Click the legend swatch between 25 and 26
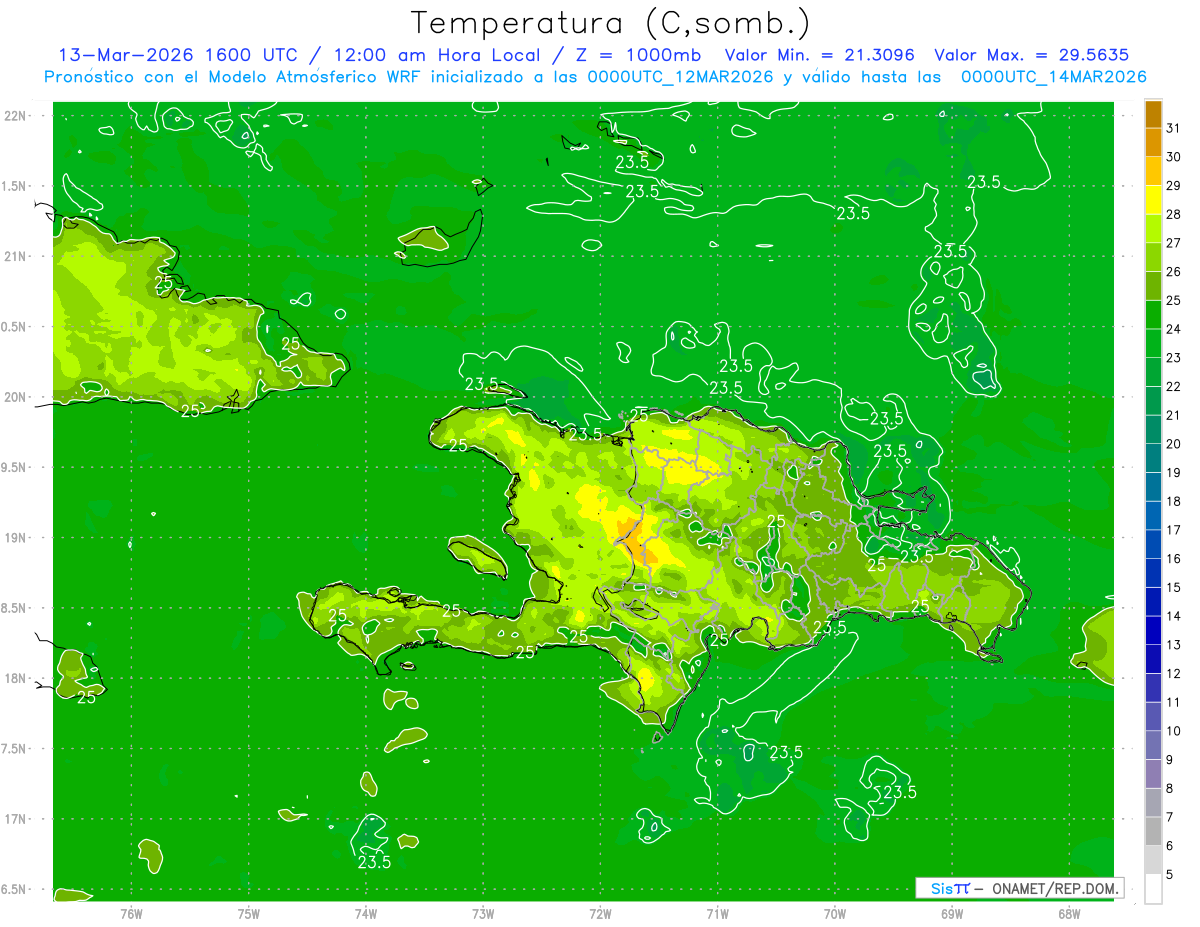Viewport: 1200px width, 927px height. pos(1153,286)
